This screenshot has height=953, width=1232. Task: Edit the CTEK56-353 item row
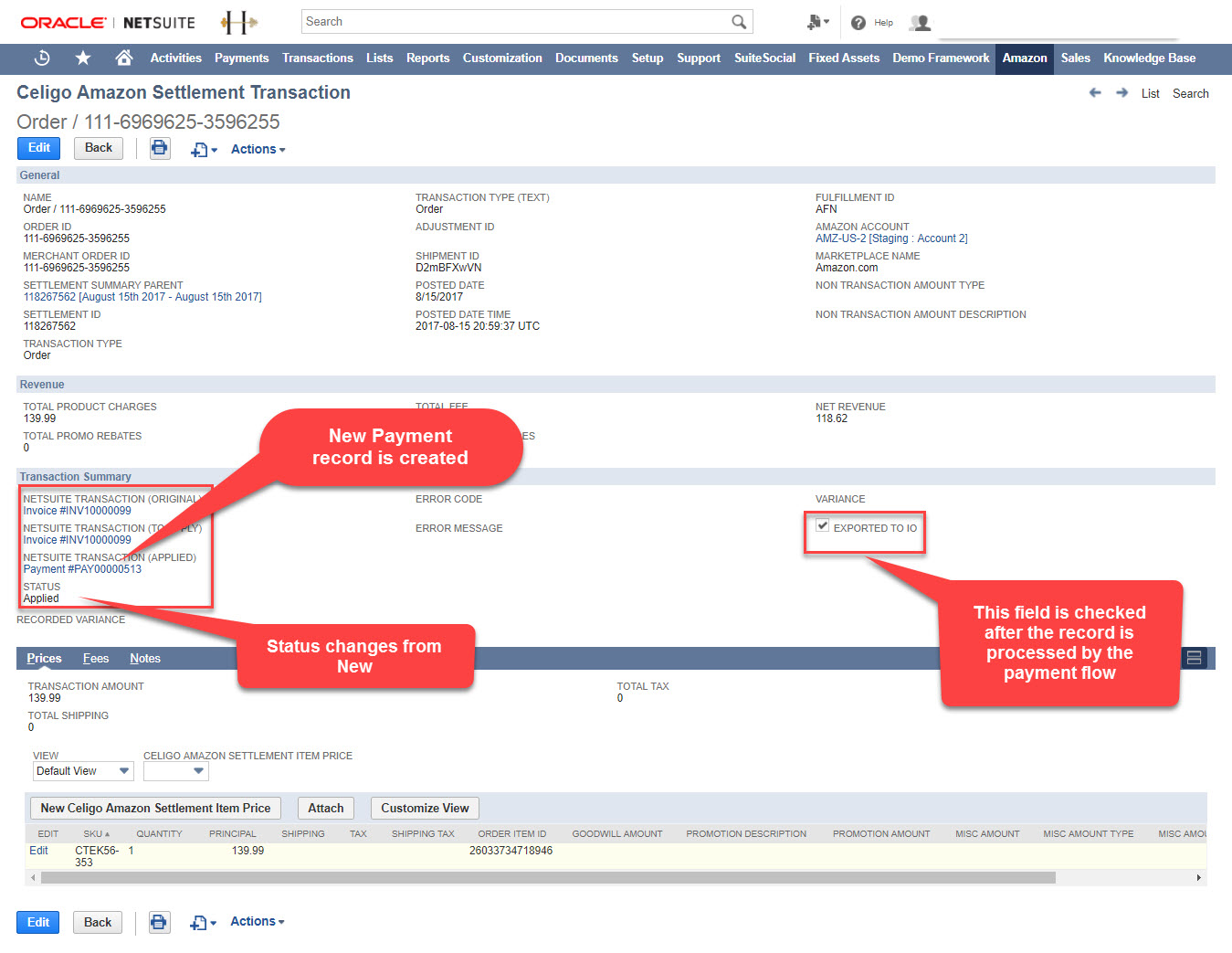point(38,851)
